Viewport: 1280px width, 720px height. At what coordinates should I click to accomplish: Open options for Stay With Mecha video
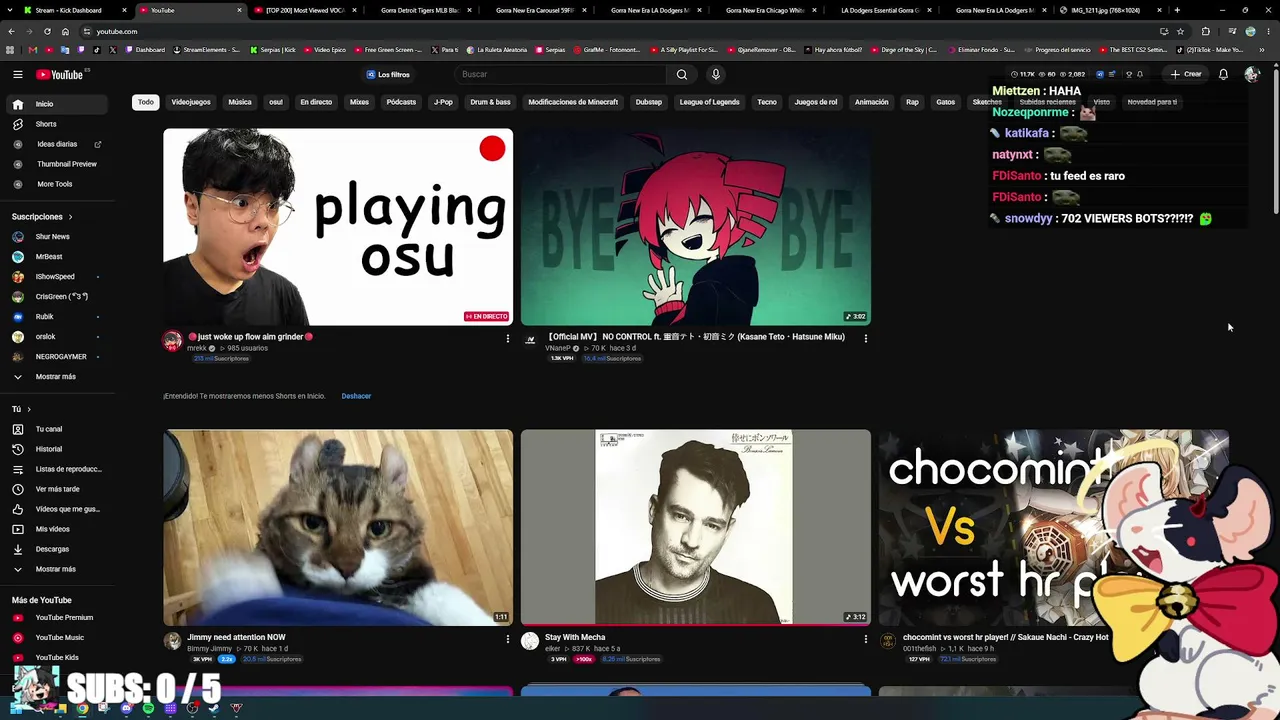tap(865, 638)
